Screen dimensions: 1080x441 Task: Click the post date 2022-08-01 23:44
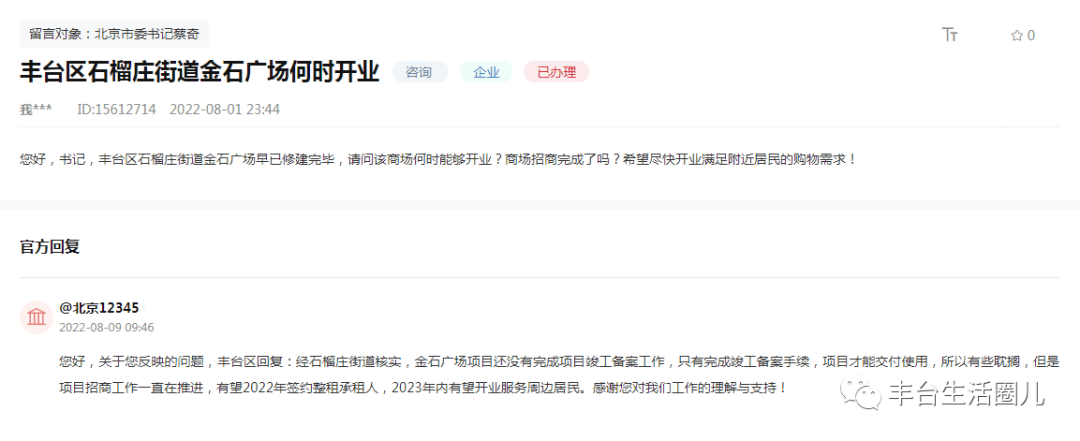click(x=225, y=109)
